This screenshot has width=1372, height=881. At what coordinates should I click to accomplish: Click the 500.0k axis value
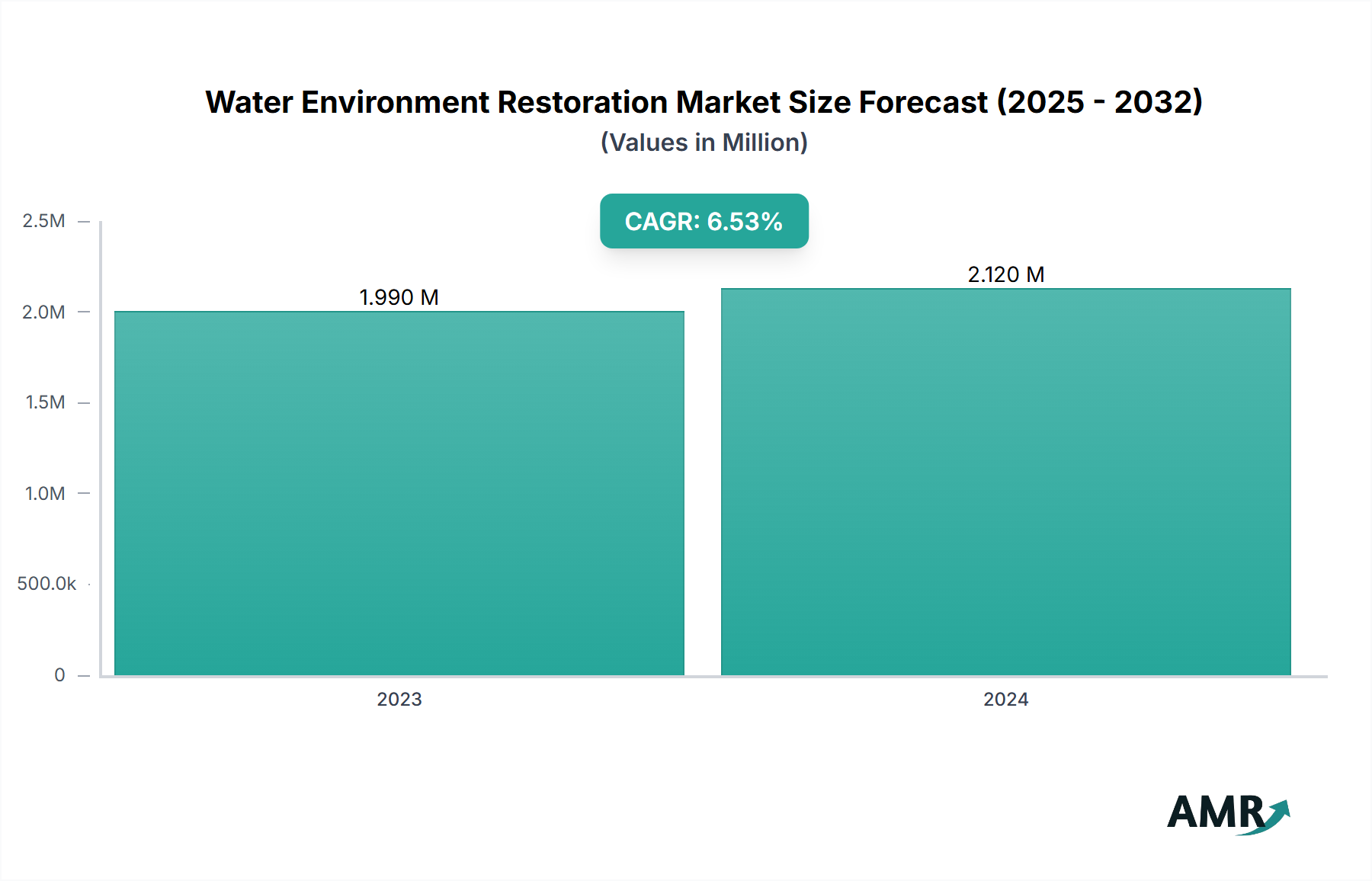point(47,583)
